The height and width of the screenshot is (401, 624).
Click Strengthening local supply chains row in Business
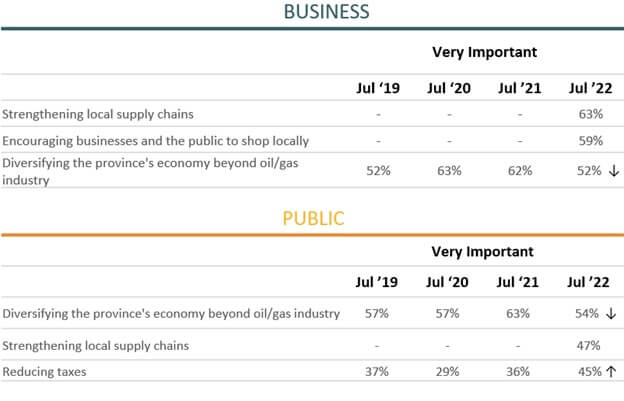click(x=312, y=114)
